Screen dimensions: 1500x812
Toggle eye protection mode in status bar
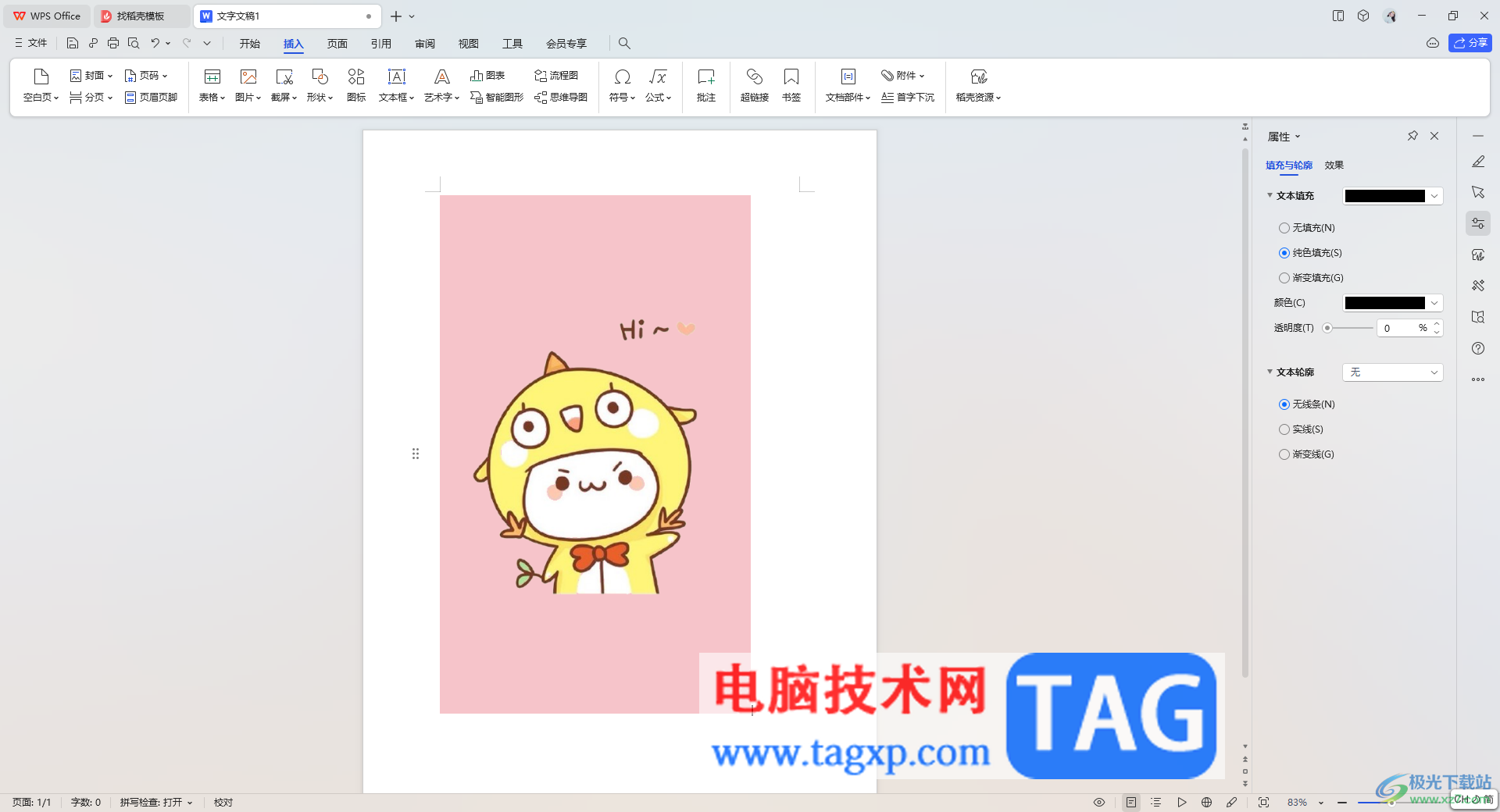(1099, 803)
